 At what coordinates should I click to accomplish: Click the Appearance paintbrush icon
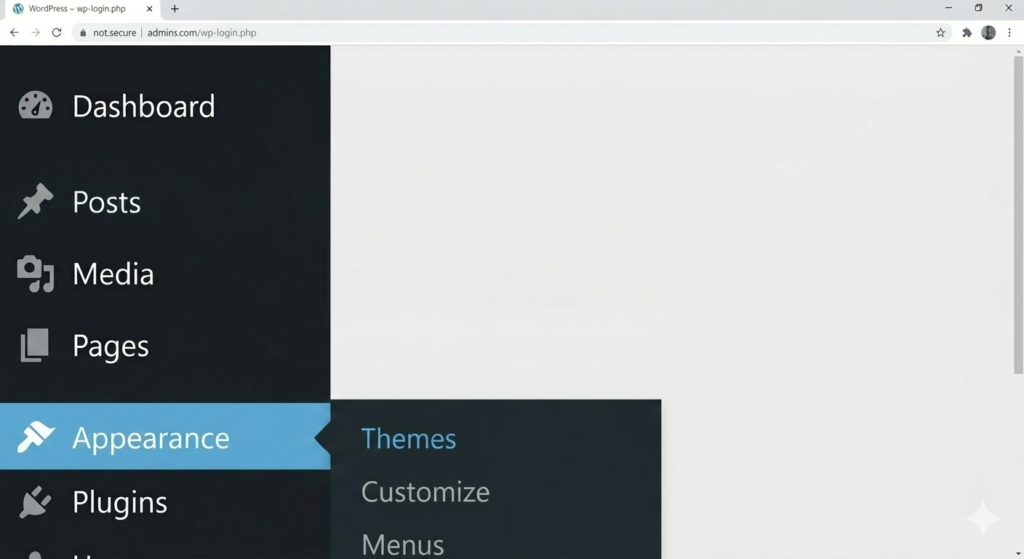point(35,436)
